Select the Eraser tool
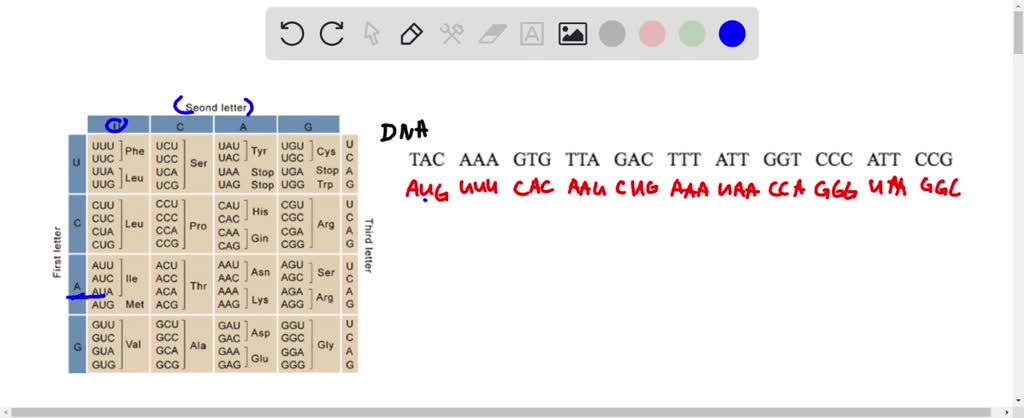The width and height of the screenshot is (1024, 418). (492, 34)
